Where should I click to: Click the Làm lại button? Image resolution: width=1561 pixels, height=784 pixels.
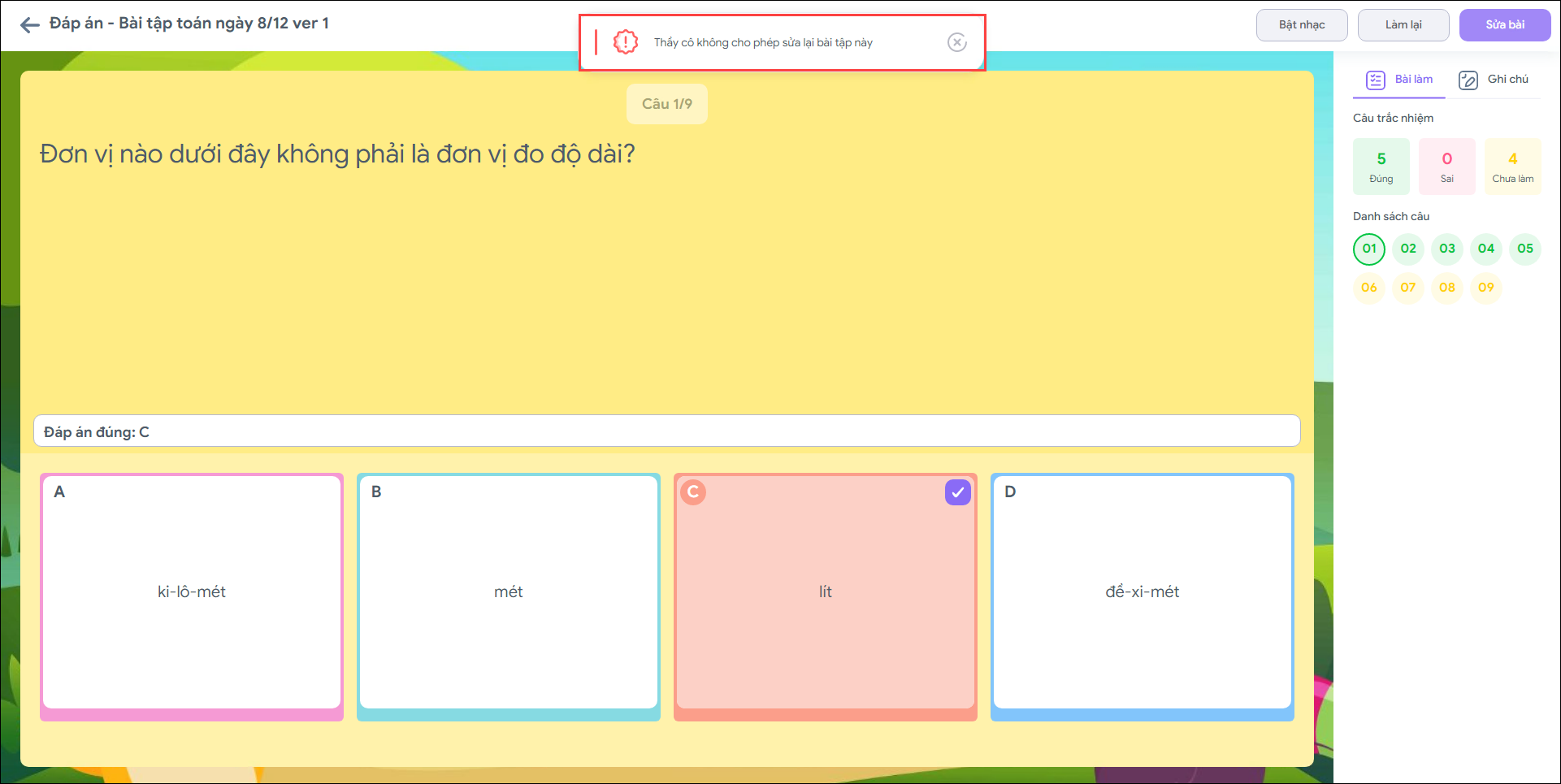[1403, 24]
